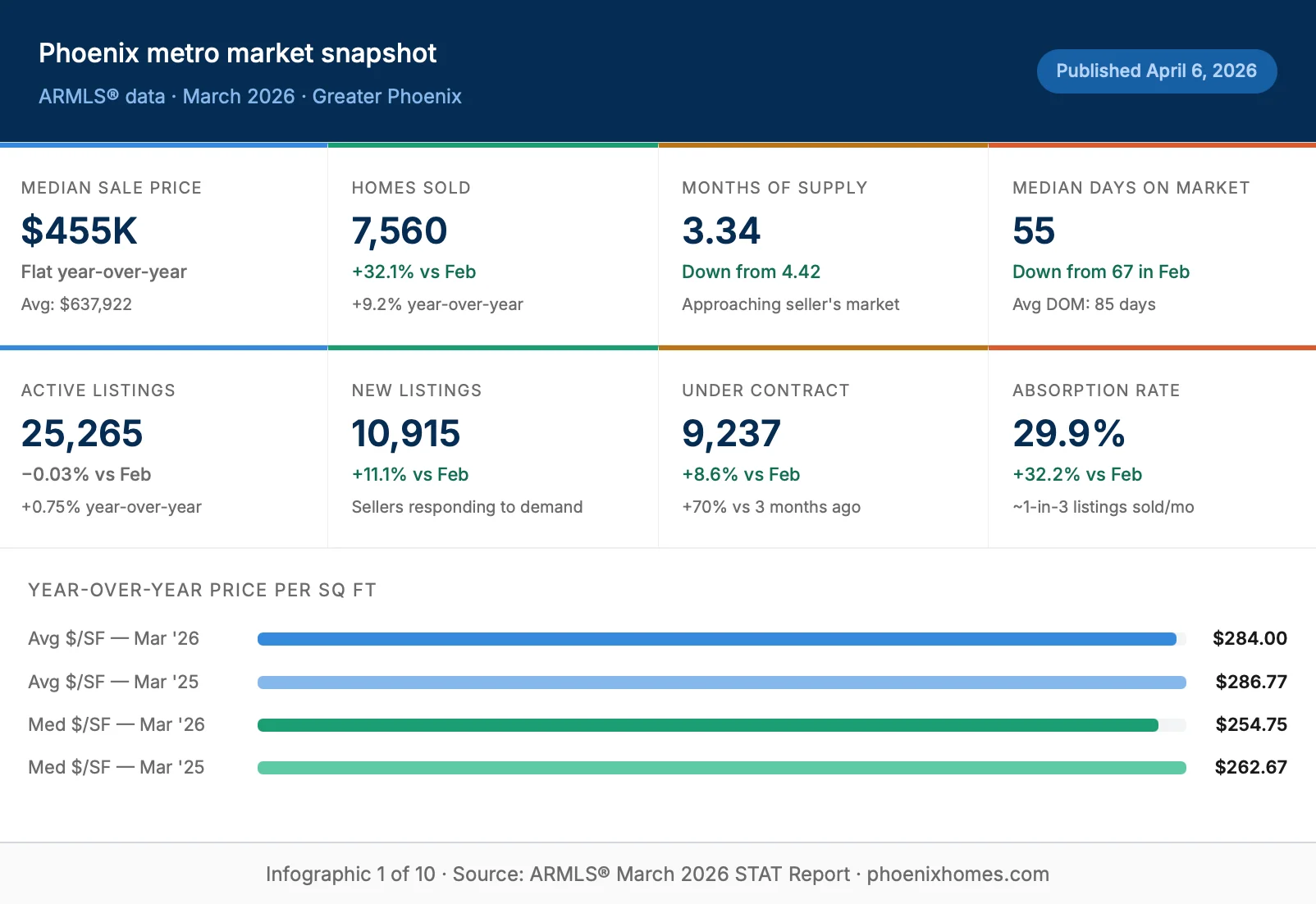Select the Med $/SF Mar '25 light-green bar
Viewport: 1316px width, 904px height.
point(721,768)
